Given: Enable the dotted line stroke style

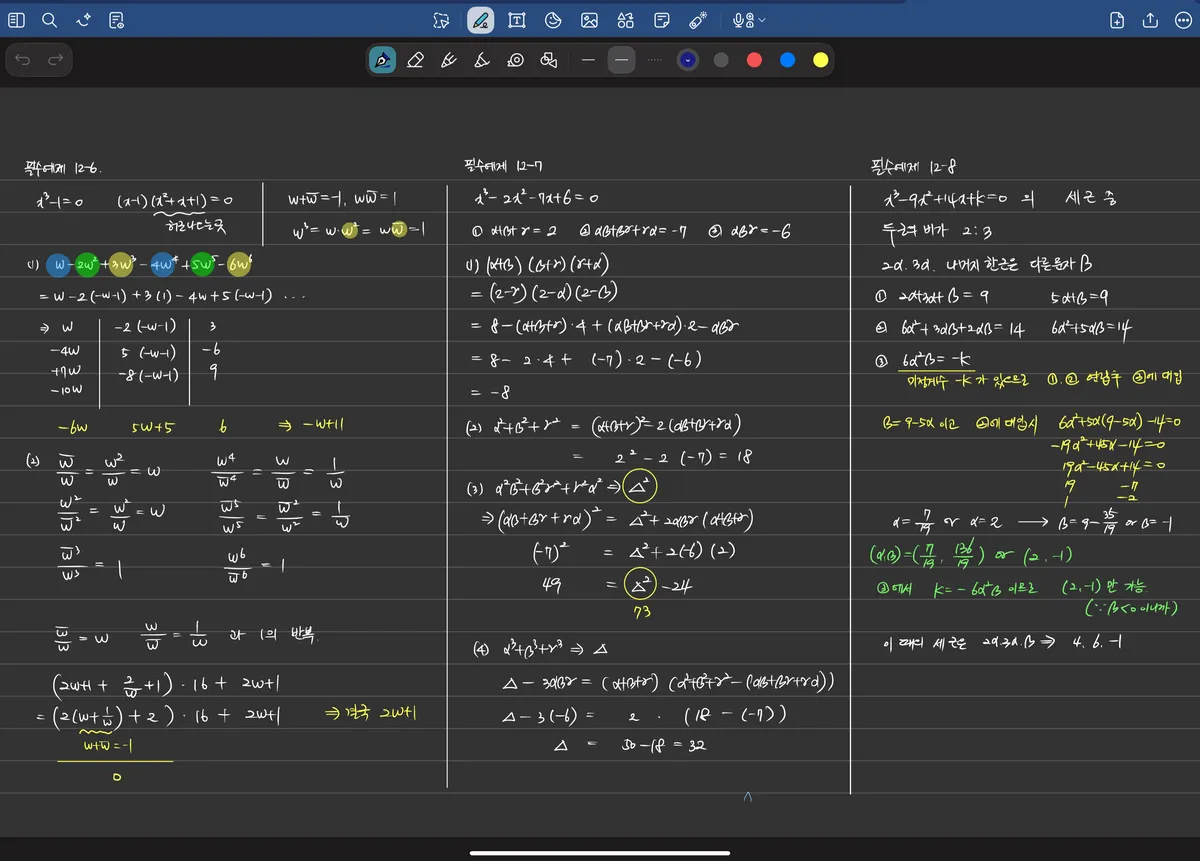Looking at the screenshot, I should pos(655,61).
